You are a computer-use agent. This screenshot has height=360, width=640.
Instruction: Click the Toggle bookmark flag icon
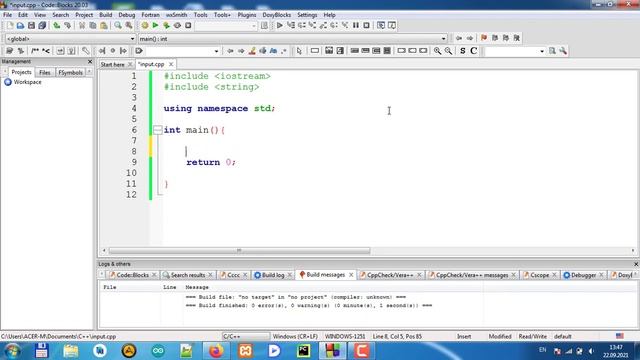click(x=484, y=38)
